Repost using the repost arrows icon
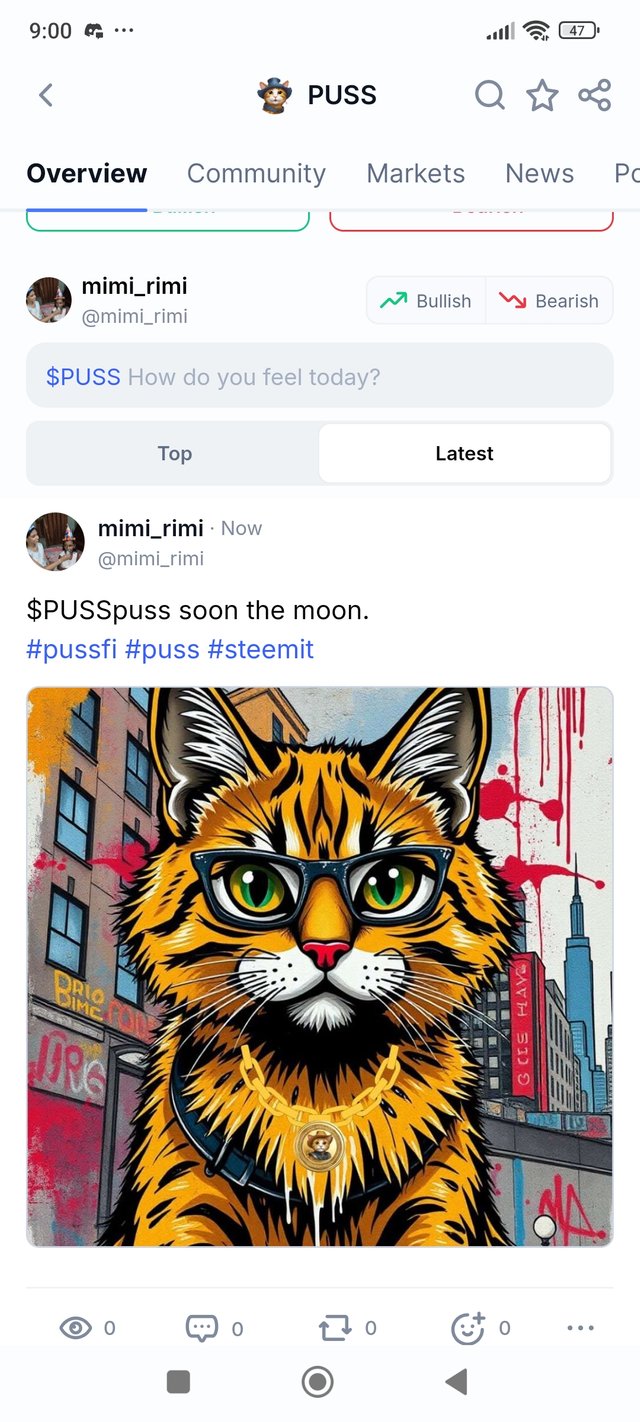 (334, 1328)
